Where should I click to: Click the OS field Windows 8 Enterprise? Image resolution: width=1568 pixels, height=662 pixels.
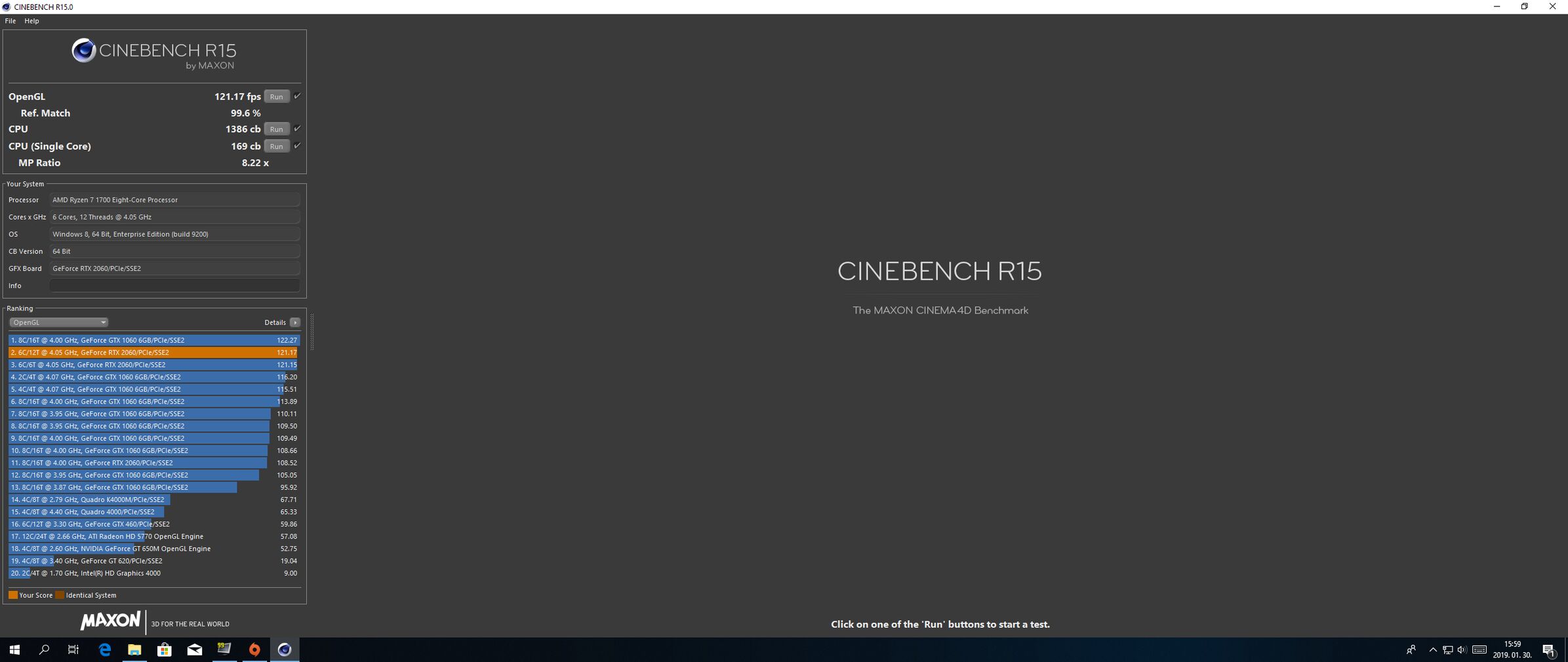pos(174,234)
